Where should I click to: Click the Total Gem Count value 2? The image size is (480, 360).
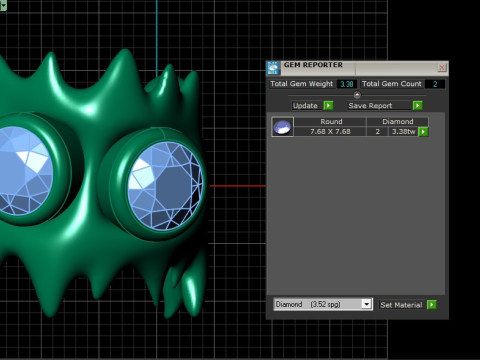coord(435,84)
